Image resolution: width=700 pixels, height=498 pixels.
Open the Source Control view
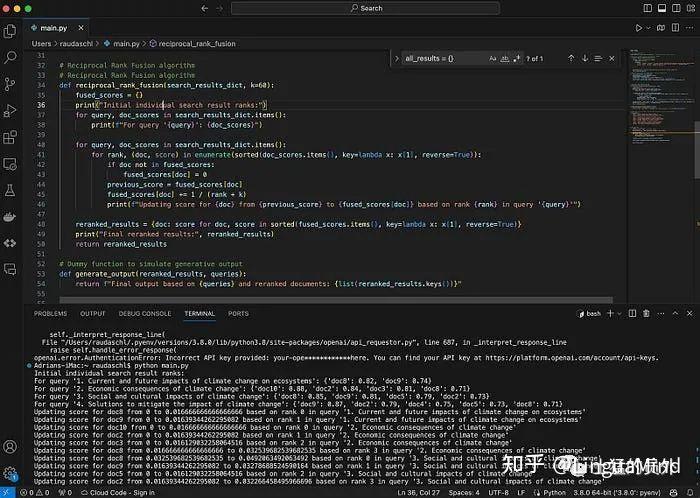[x=10, y=84]
